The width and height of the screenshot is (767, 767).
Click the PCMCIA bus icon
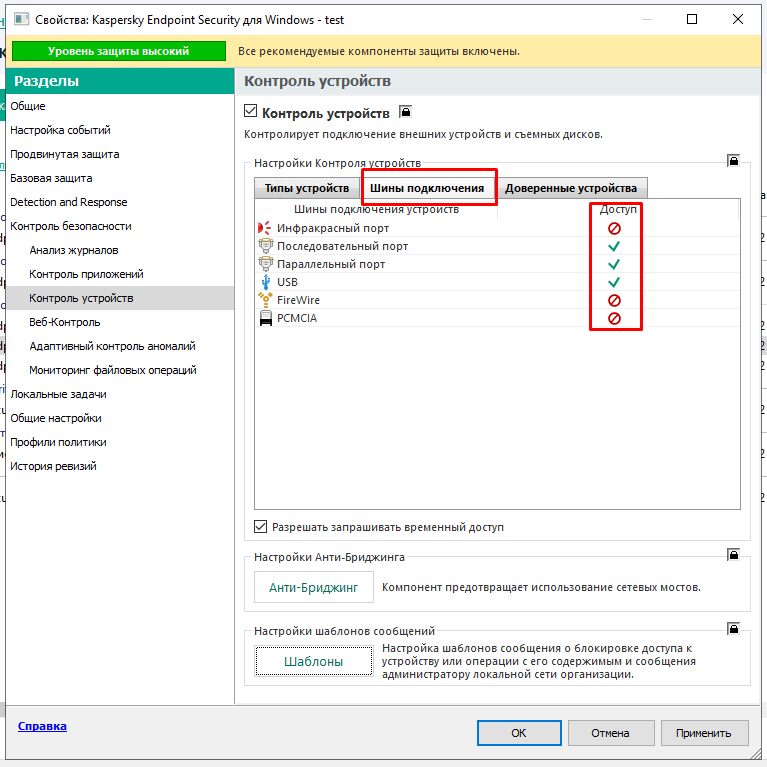click(x=266, y=318)
